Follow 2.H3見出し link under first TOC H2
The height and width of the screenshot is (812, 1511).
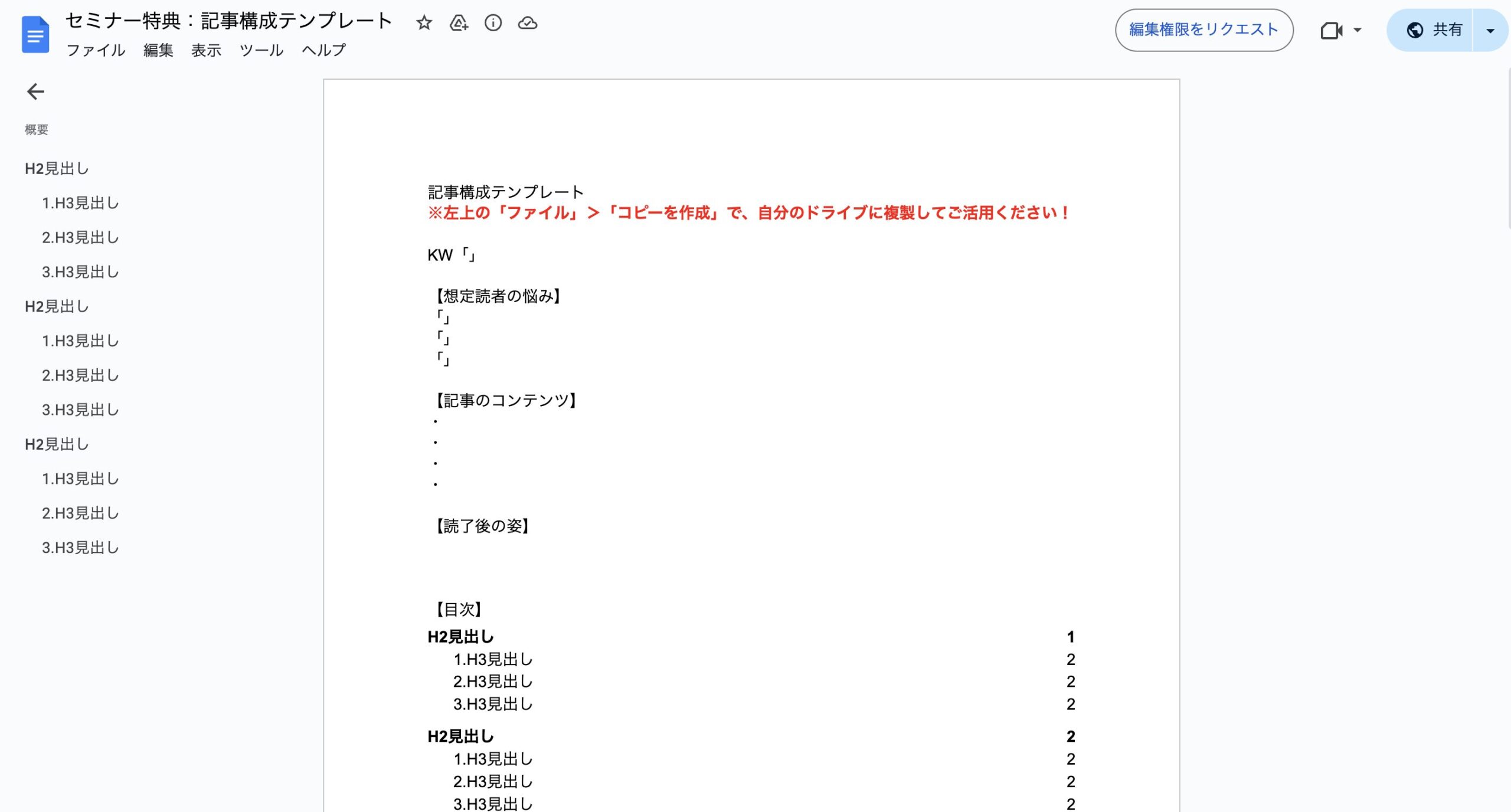[493, 682]
